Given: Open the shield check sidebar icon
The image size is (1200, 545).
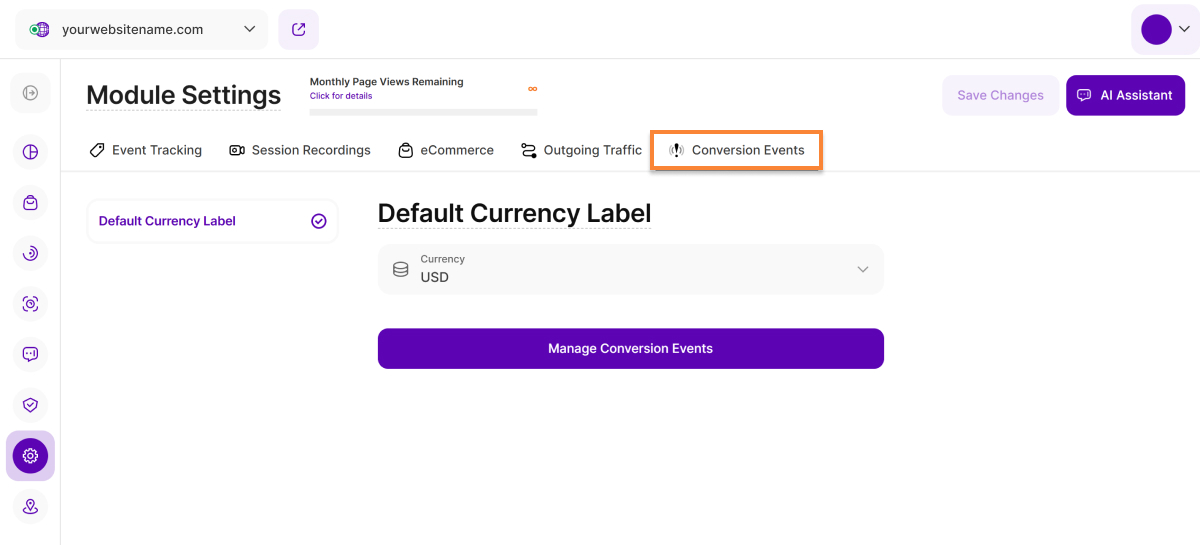Looking at the screenshot, I should tap(30, 404).
